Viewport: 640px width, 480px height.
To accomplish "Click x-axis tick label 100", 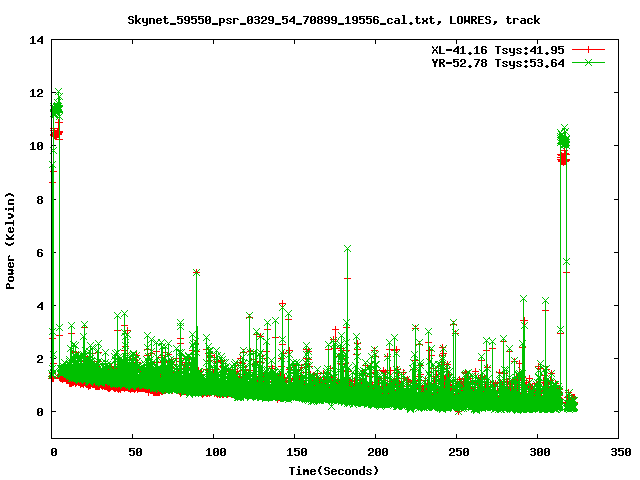I will [x=216, y=452].
